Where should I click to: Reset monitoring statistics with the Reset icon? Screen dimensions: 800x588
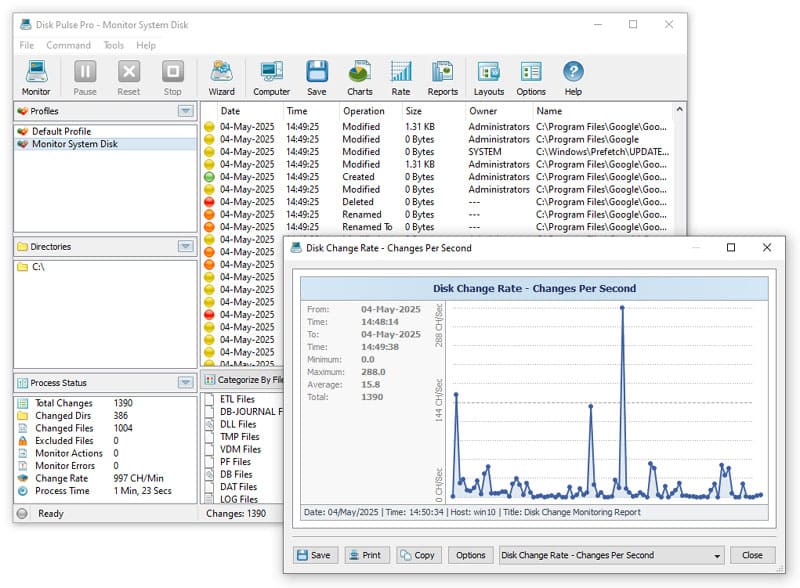(x=129, y=75)
